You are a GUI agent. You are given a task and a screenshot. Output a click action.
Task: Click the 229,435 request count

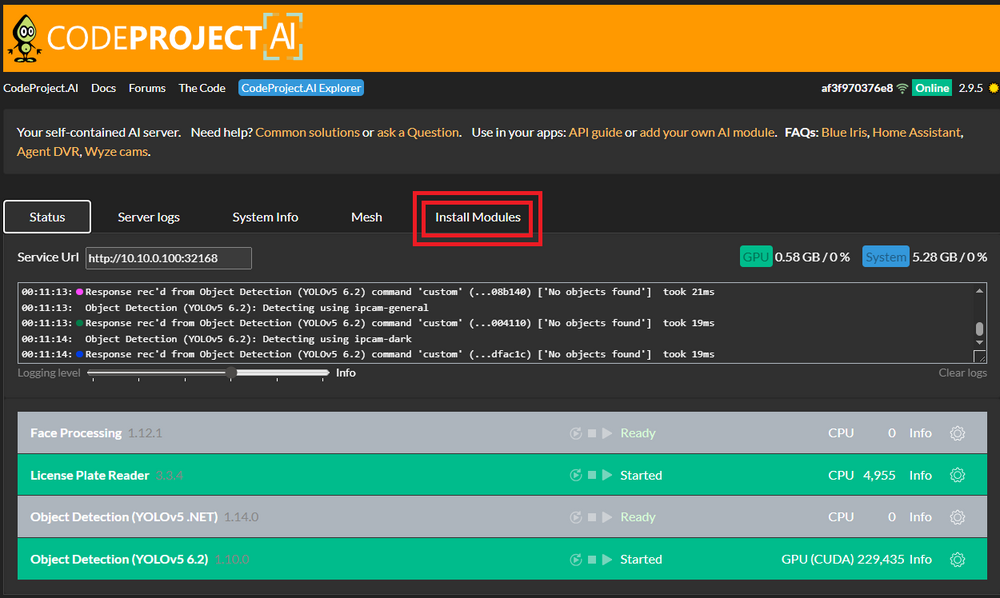(881, 560)
